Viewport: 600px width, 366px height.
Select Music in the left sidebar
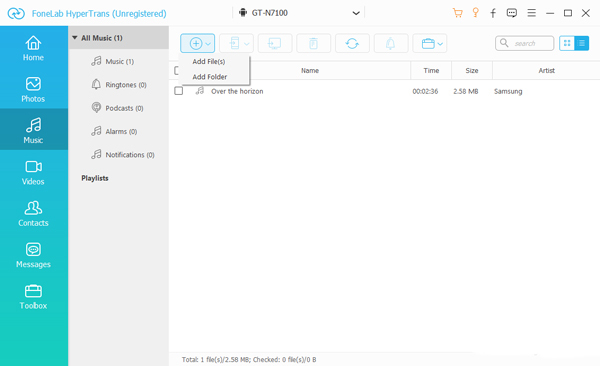coord(34,130)
